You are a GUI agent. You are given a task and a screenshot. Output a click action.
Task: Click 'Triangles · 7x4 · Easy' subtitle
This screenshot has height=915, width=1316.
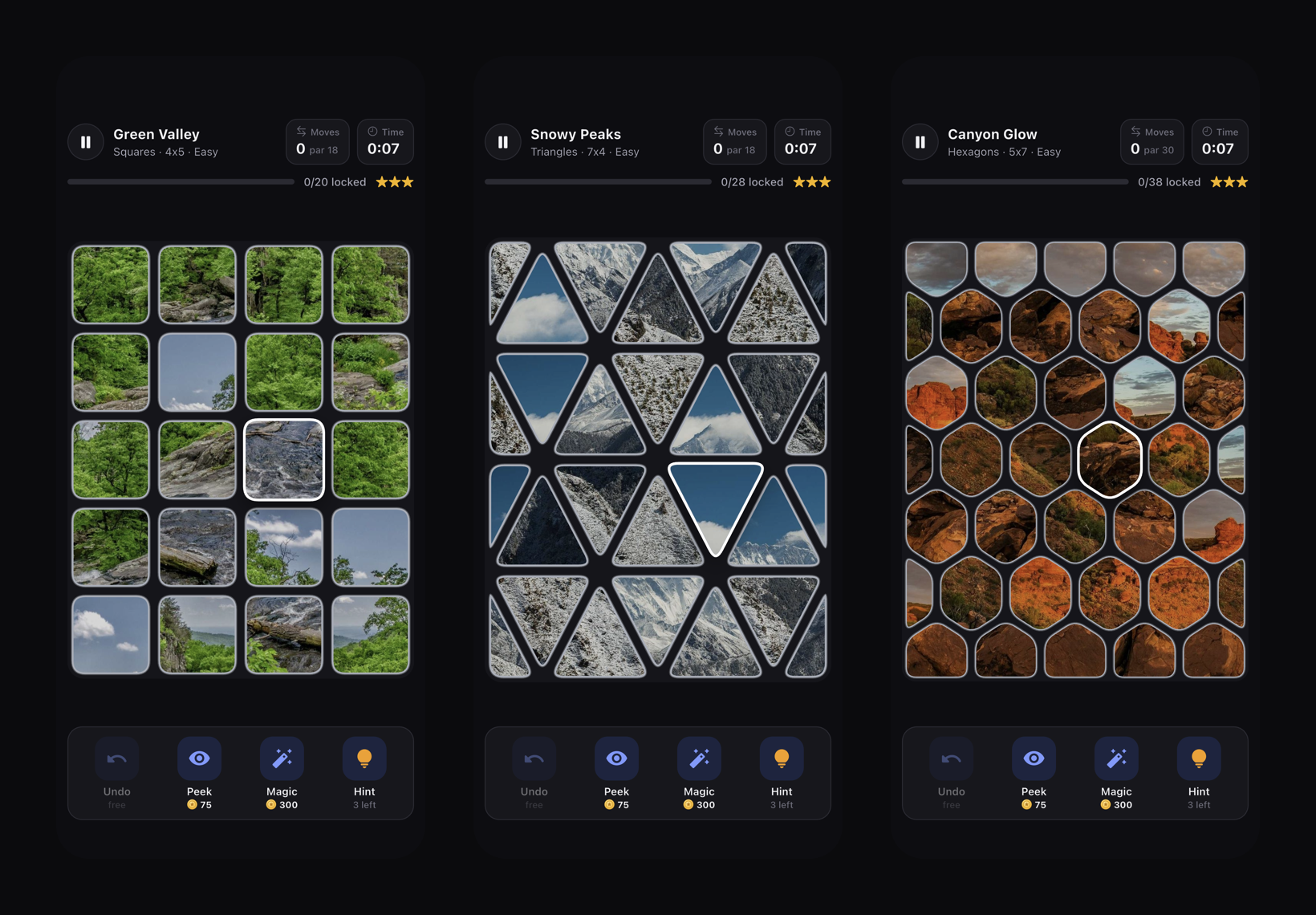pos(585,152)
